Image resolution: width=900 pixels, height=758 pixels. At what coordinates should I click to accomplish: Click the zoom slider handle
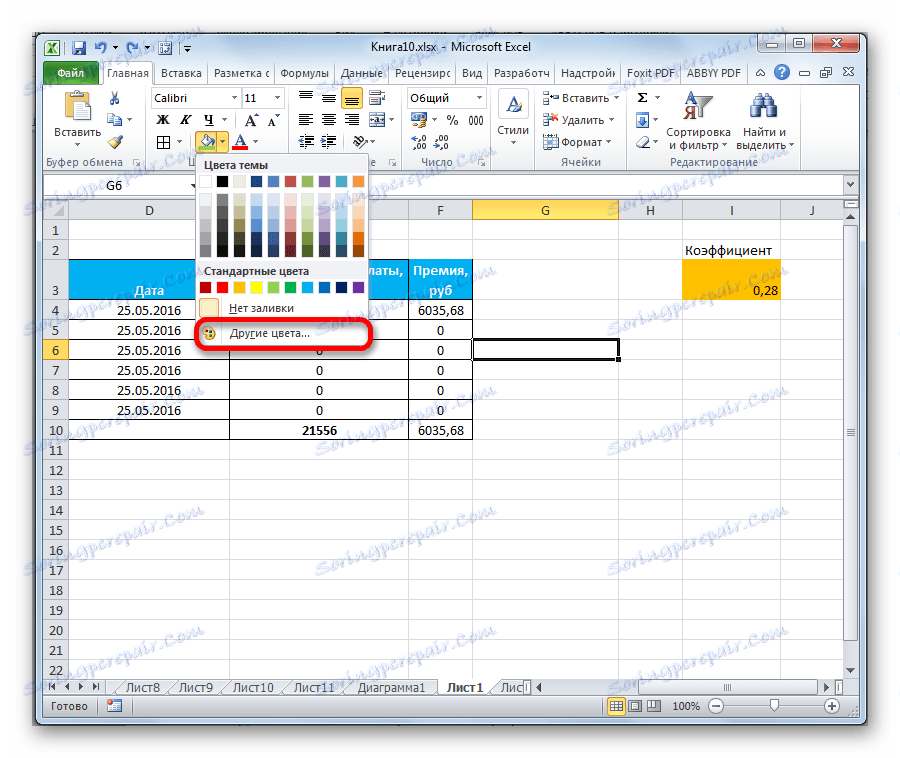[x=774, y=706]
